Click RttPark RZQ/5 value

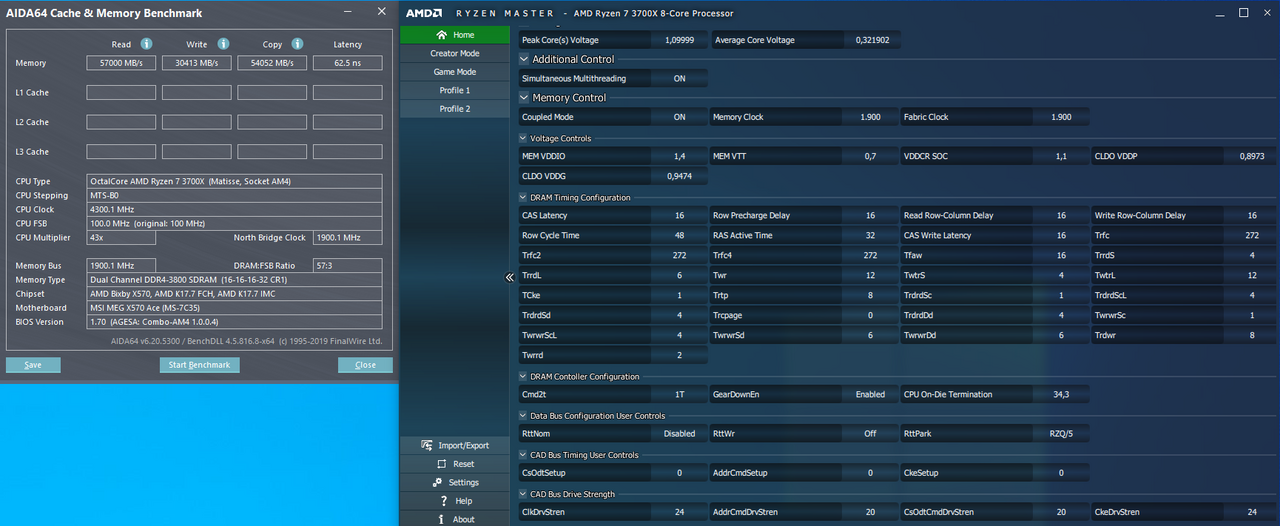(x=1061, y=434)
